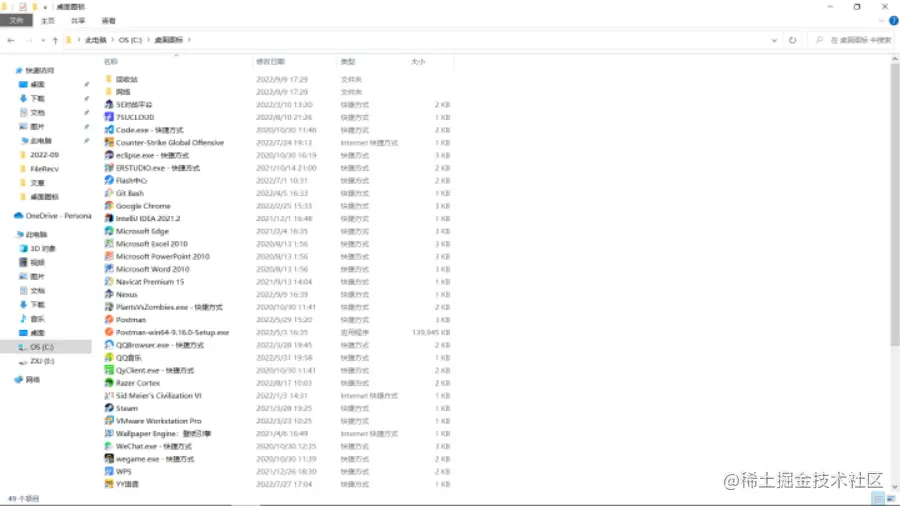Expand breadcrumb chevron after 桌面图标

[189, 40]
